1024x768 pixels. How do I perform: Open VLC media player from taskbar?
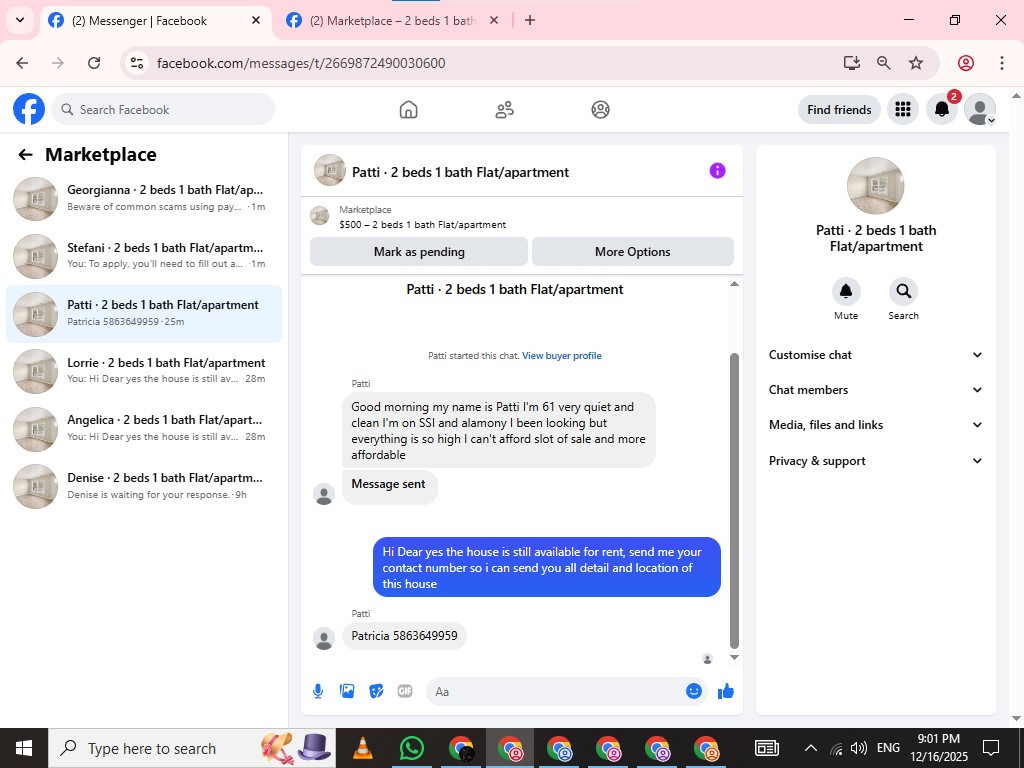click(x=362, y=748)
